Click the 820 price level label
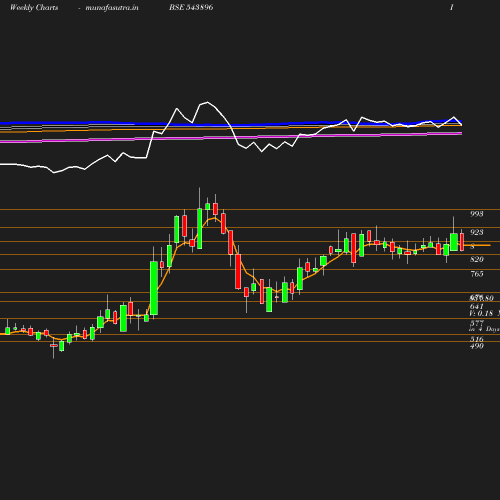The height and width of the screenshot is (500, 500). (477, 259)
